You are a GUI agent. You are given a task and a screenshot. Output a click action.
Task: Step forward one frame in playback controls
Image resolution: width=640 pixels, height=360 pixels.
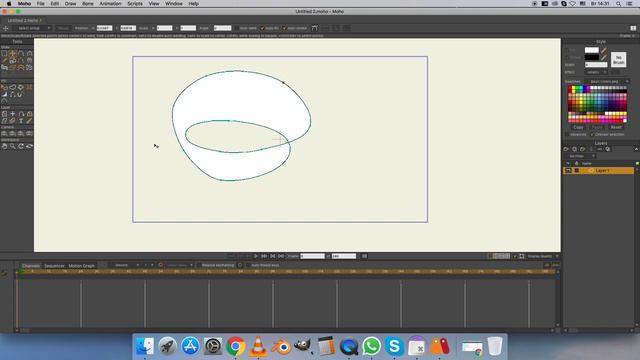[x=264, y=256]
